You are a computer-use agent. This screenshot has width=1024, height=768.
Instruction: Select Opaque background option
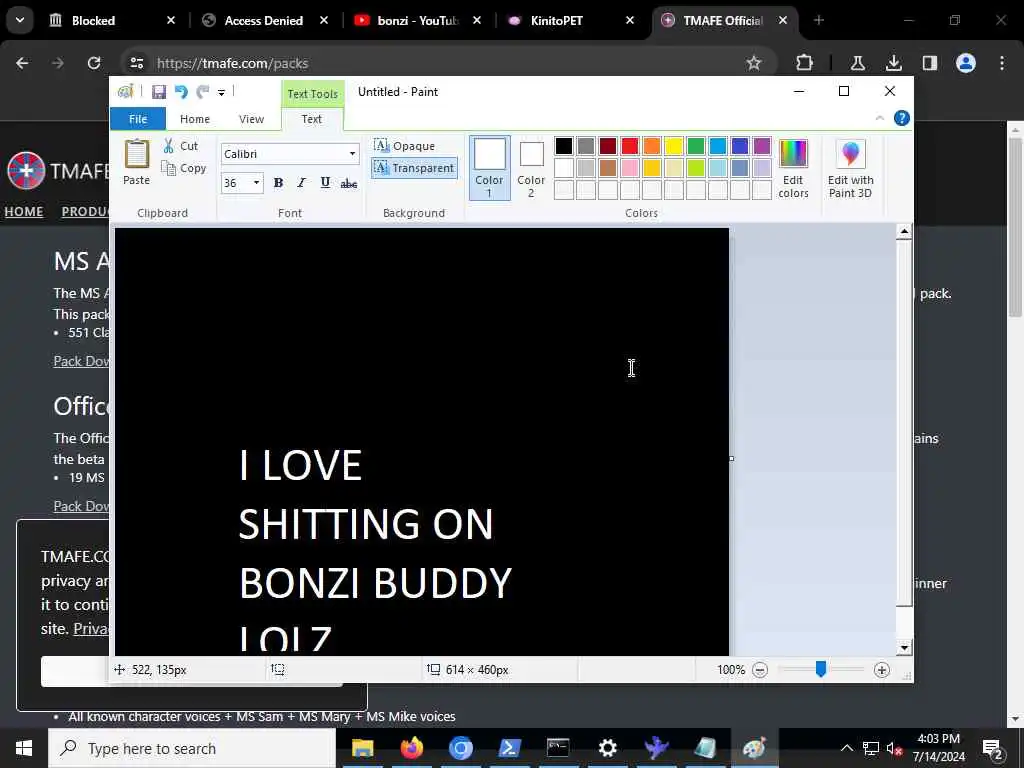(x=404, y=146)
